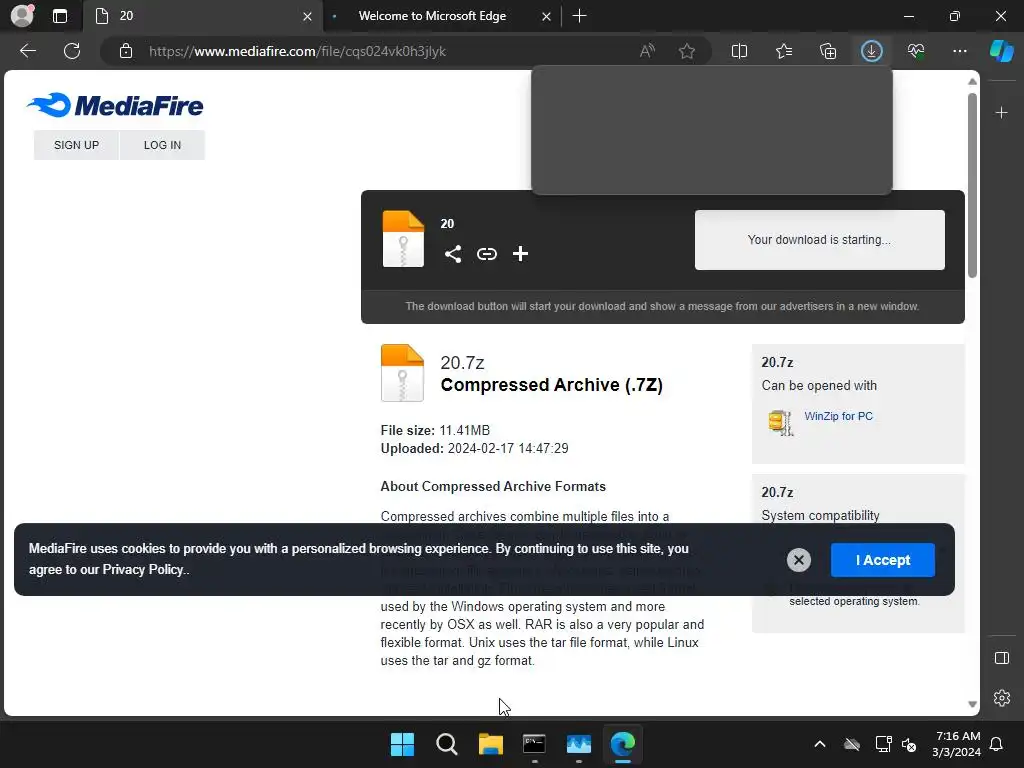Open the WinZip for PC link
The width and height of the screenshot is (1024, 768).
click(839, 416)
